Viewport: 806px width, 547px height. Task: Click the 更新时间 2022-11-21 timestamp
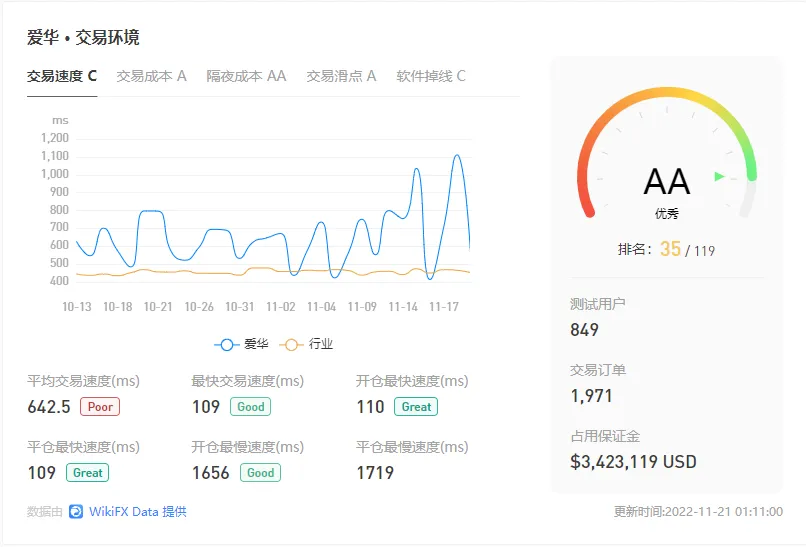pos(698,512)
